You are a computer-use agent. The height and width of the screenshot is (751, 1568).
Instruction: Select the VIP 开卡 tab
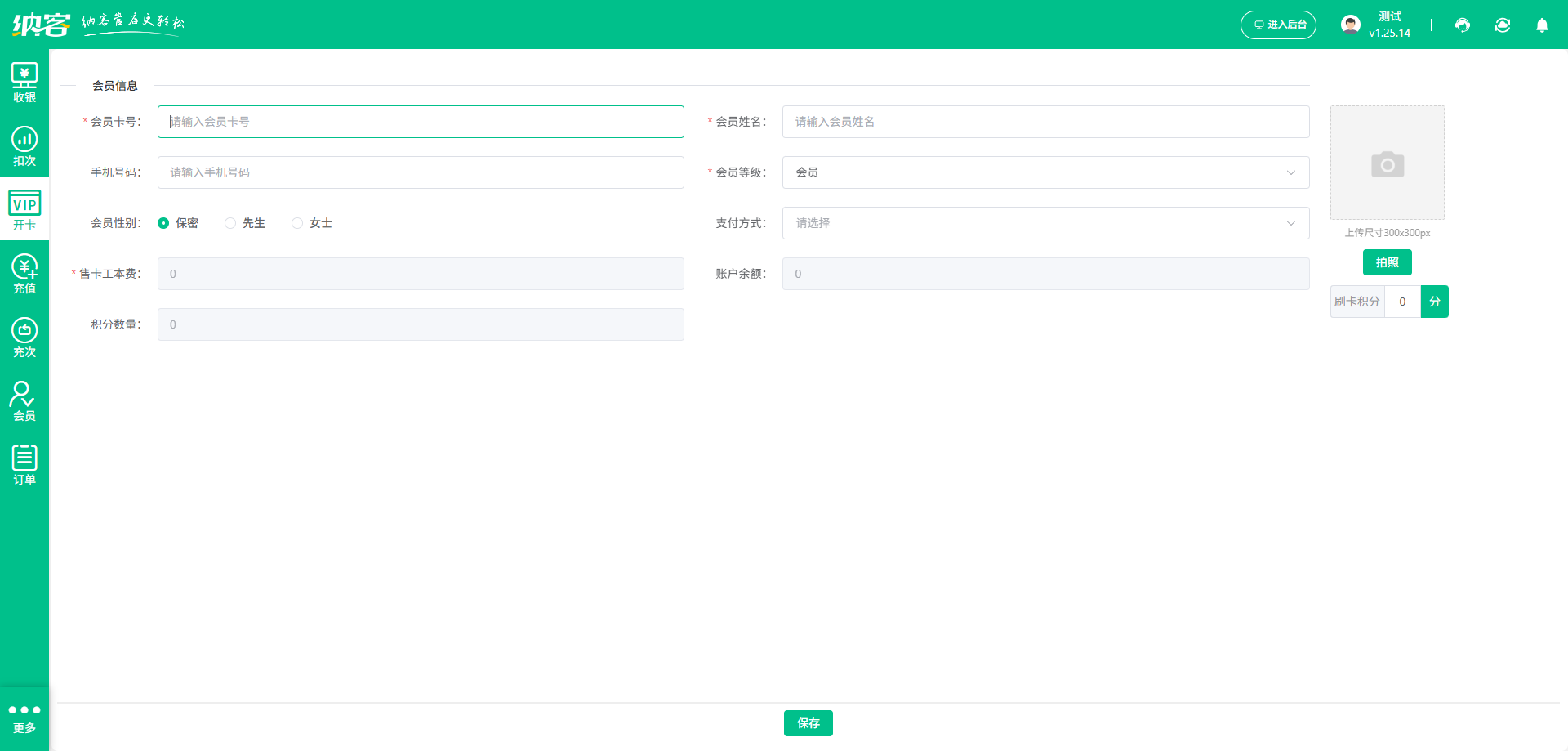(x=24, y=210)
